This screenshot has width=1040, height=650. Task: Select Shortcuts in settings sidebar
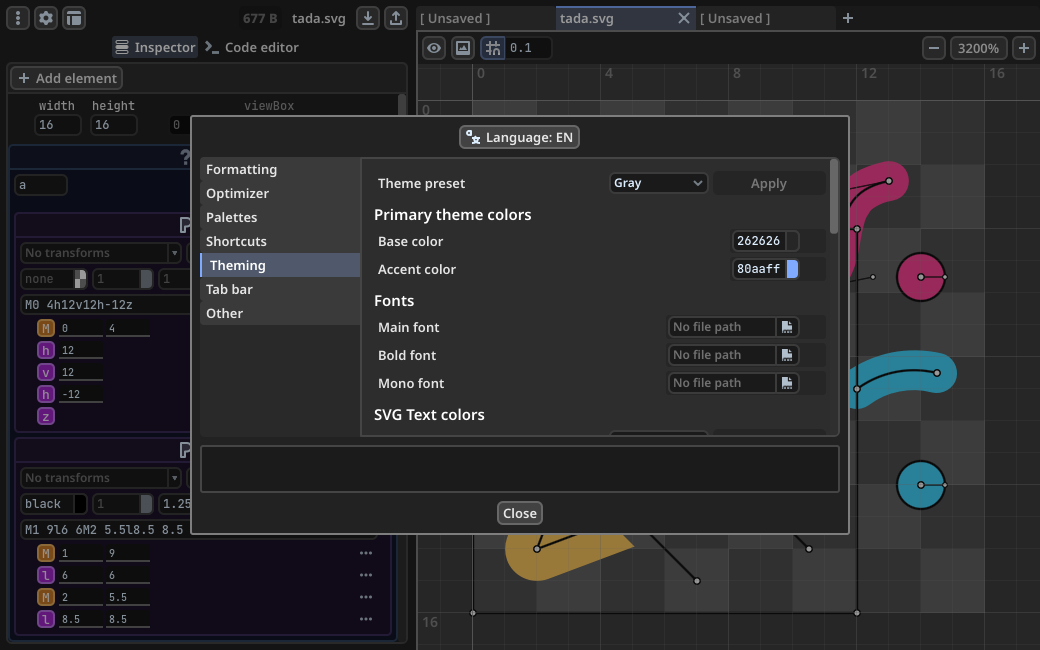pos(236,241)
